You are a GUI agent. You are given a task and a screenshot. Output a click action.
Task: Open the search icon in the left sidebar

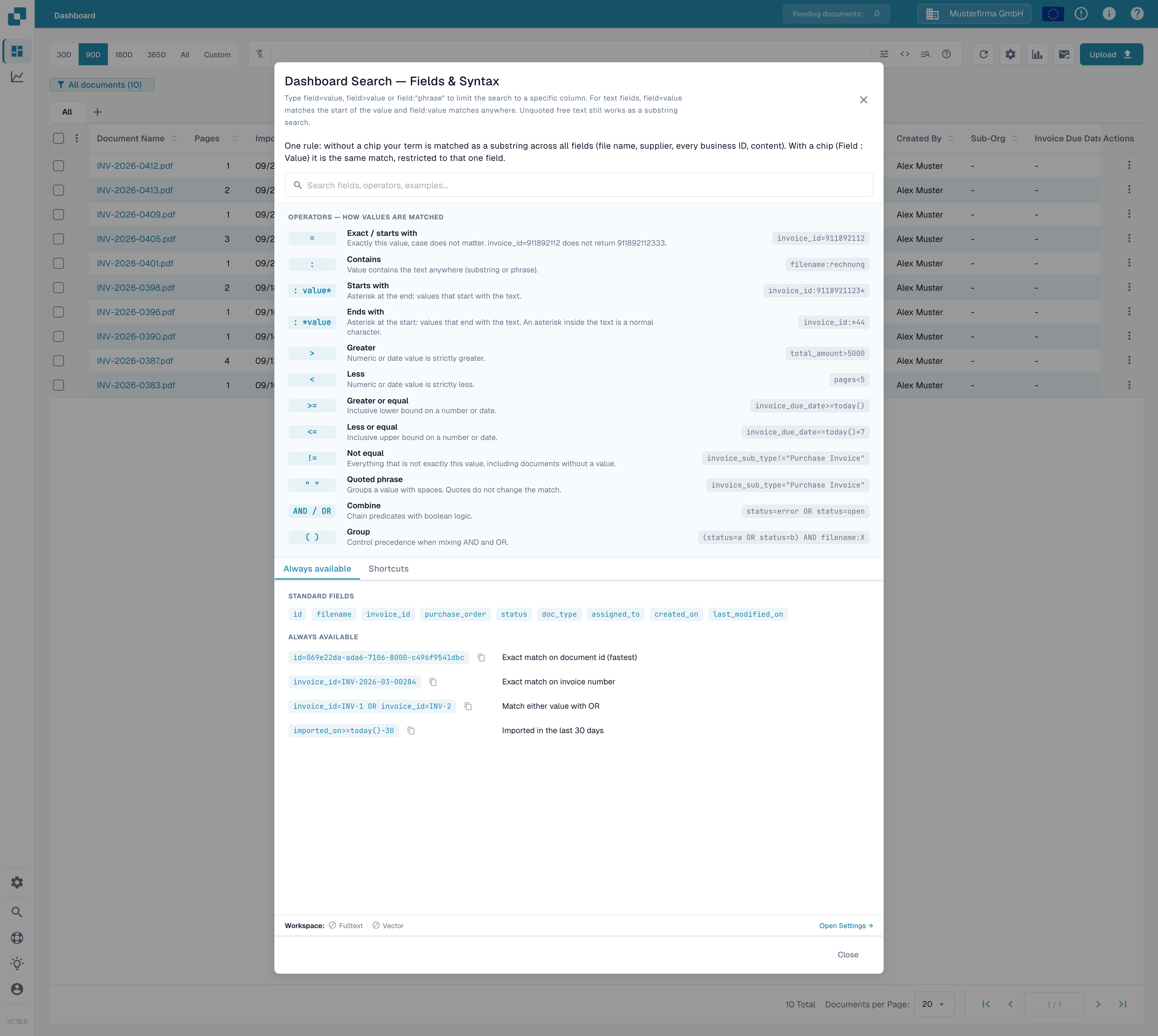pos(17,913)
